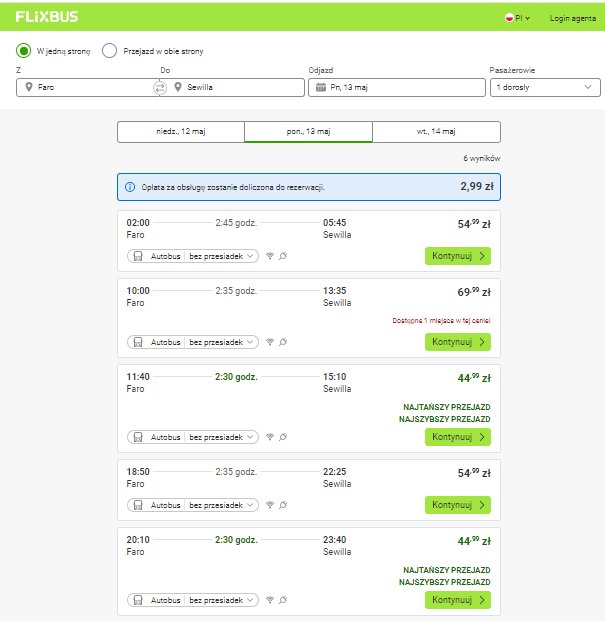Image resolution: width=605 pixels, height=621 pixels.
Task: Click Wi-Fi icon on 02:00 trip
Action: pos(270,256)
